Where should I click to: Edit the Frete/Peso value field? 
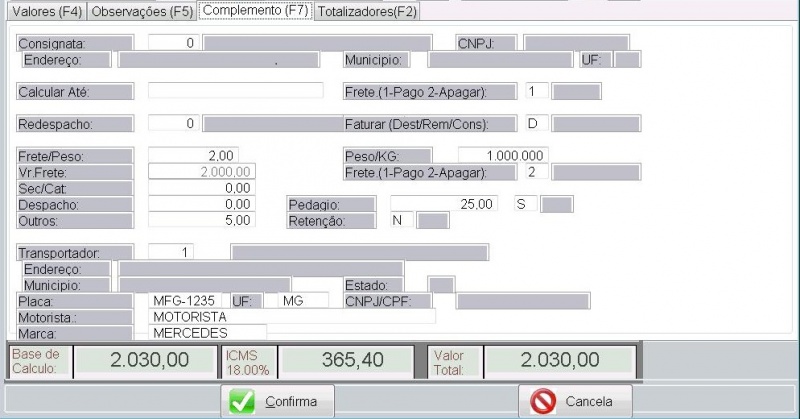pos(193,156)
